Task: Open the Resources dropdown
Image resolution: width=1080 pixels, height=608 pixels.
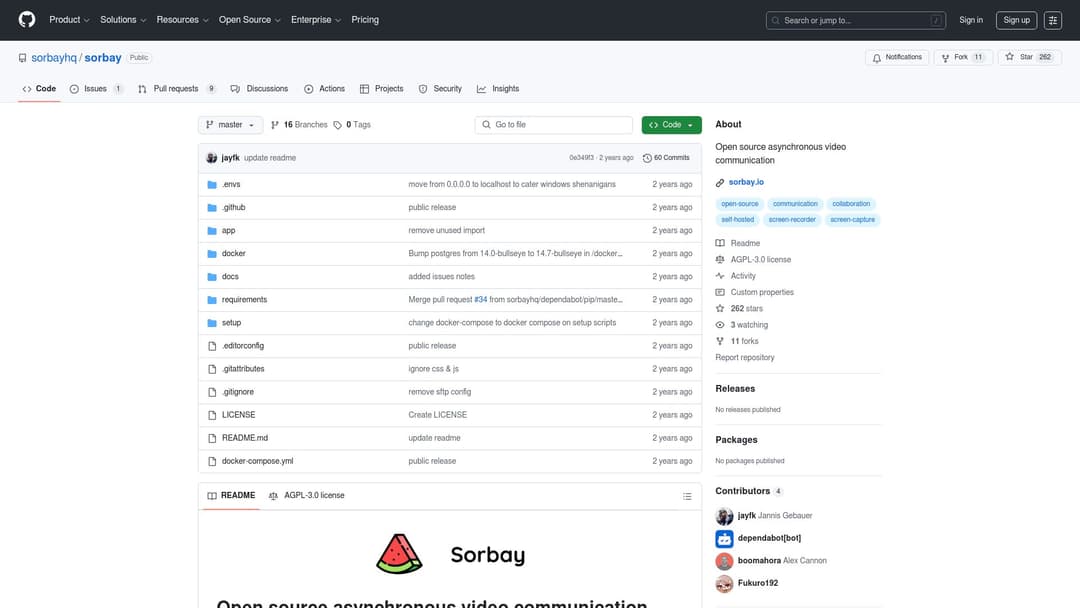Action: 182,20
